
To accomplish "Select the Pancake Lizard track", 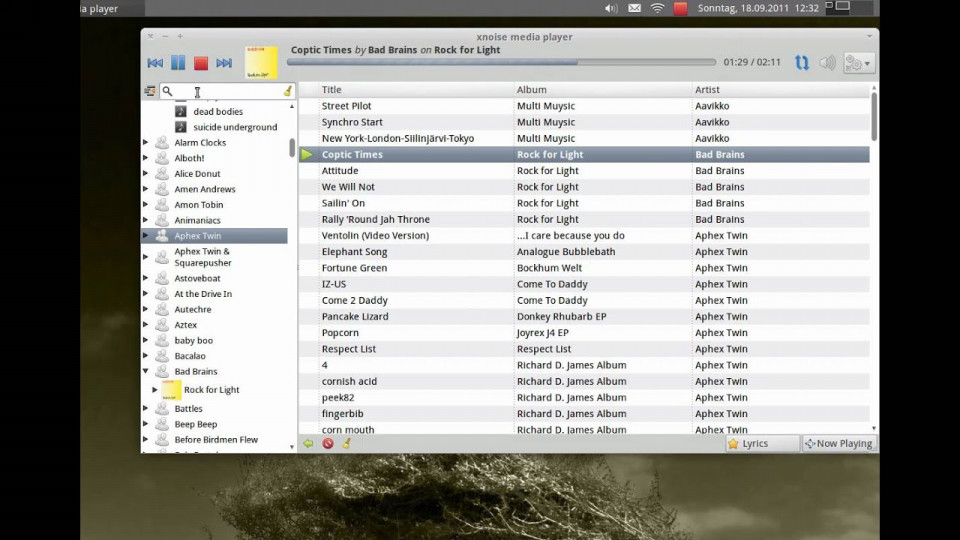I will [584, 317].
